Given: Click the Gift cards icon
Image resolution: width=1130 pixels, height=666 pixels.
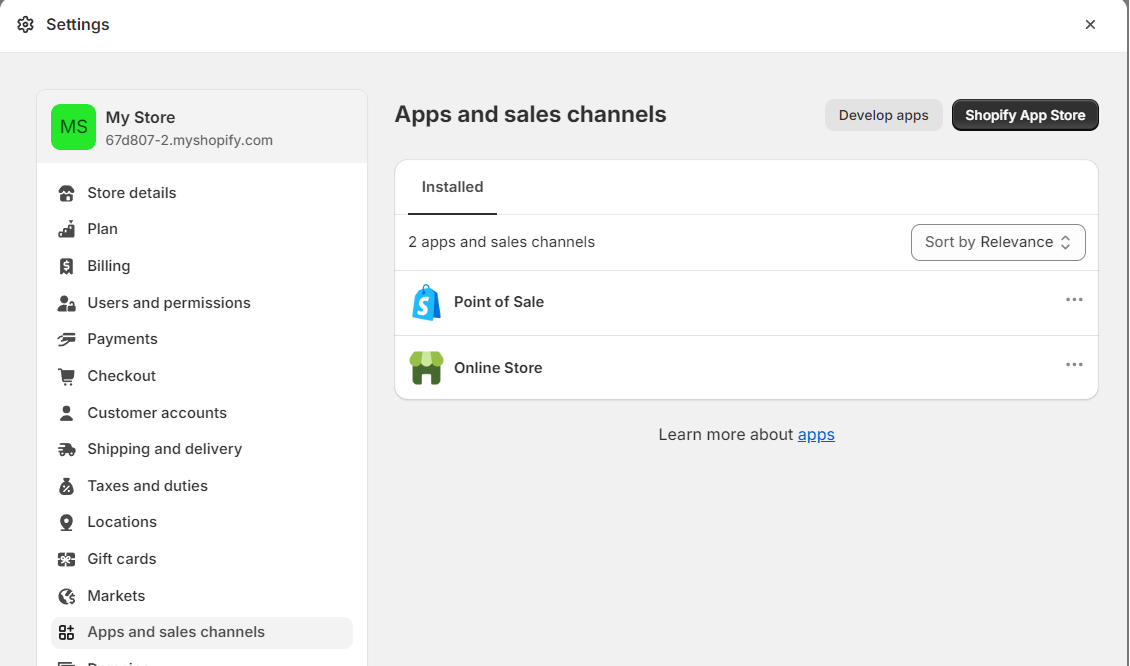Looking at the screenshot, I should coord(66,559).
